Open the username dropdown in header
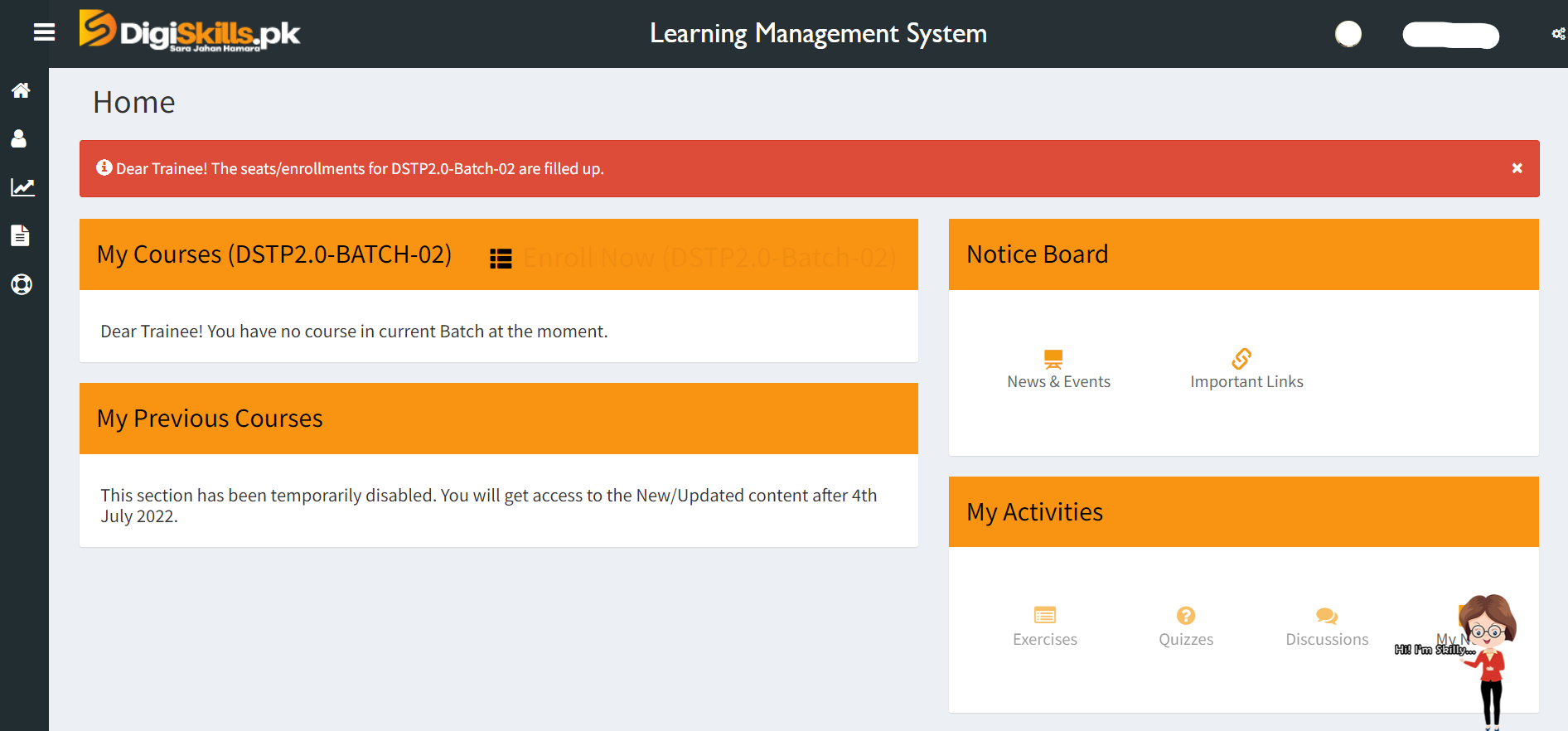Image resolution: width=1568 pixels, height=731 pixels. (1450, 36)
